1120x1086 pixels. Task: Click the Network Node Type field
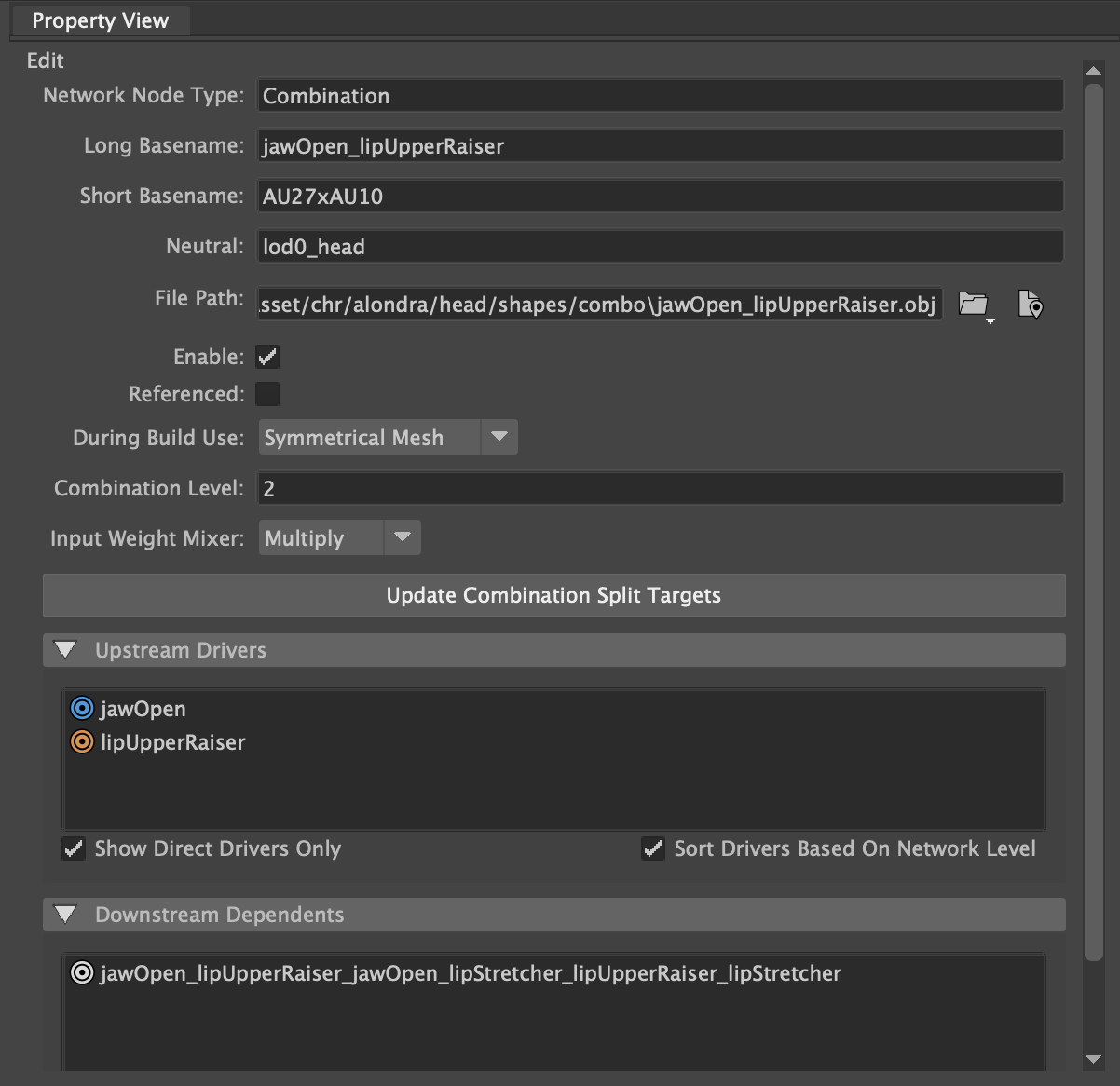point(660,96)
